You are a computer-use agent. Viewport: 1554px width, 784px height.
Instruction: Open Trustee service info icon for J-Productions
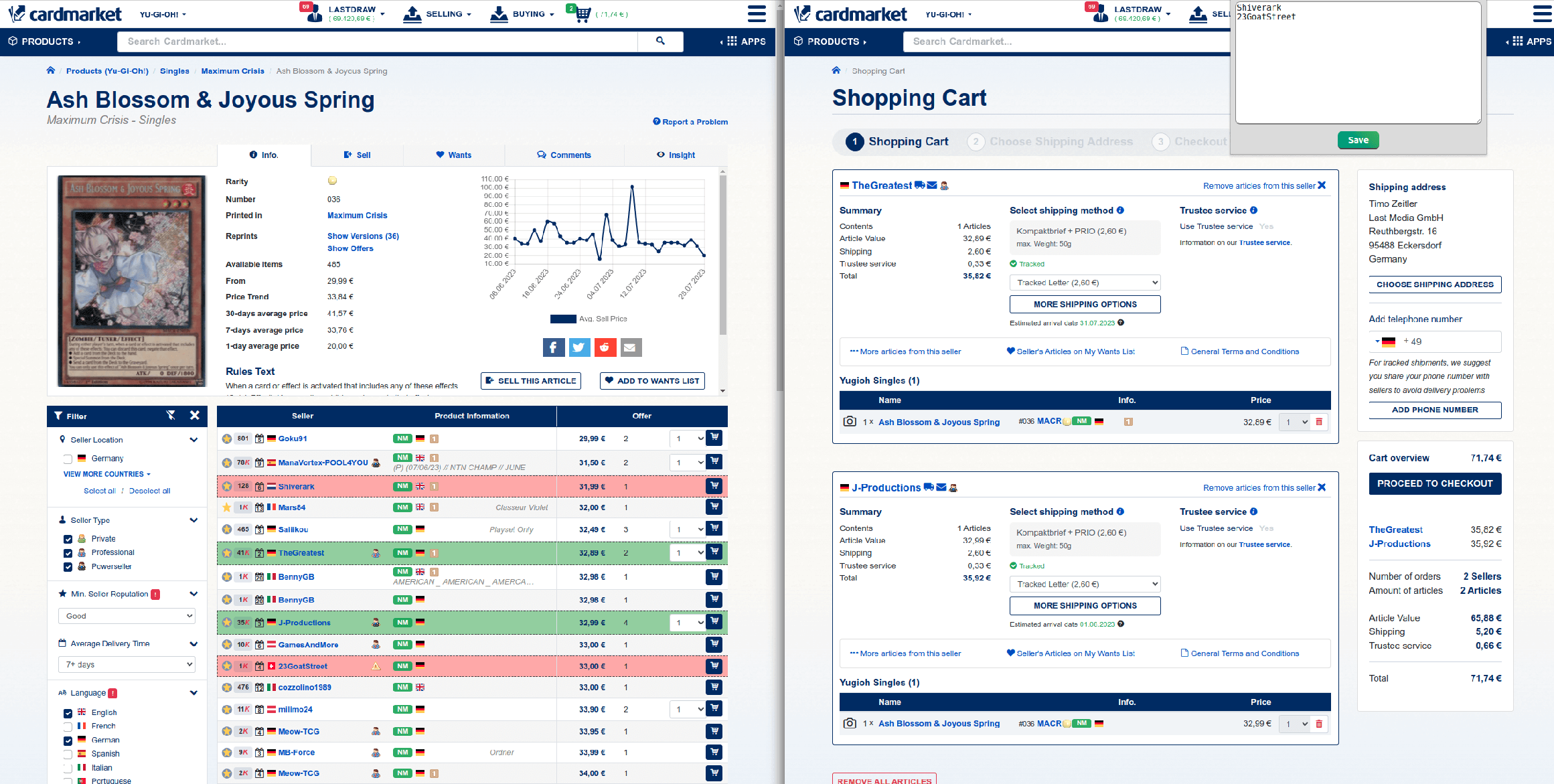click(1253, 512)
